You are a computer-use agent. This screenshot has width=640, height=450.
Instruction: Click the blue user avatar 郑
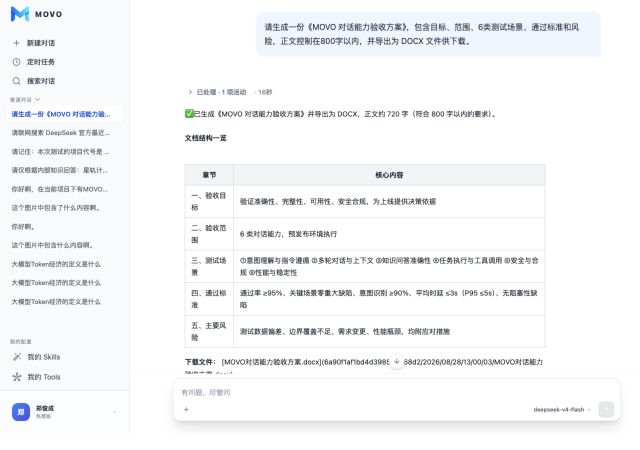click(21, 412)
